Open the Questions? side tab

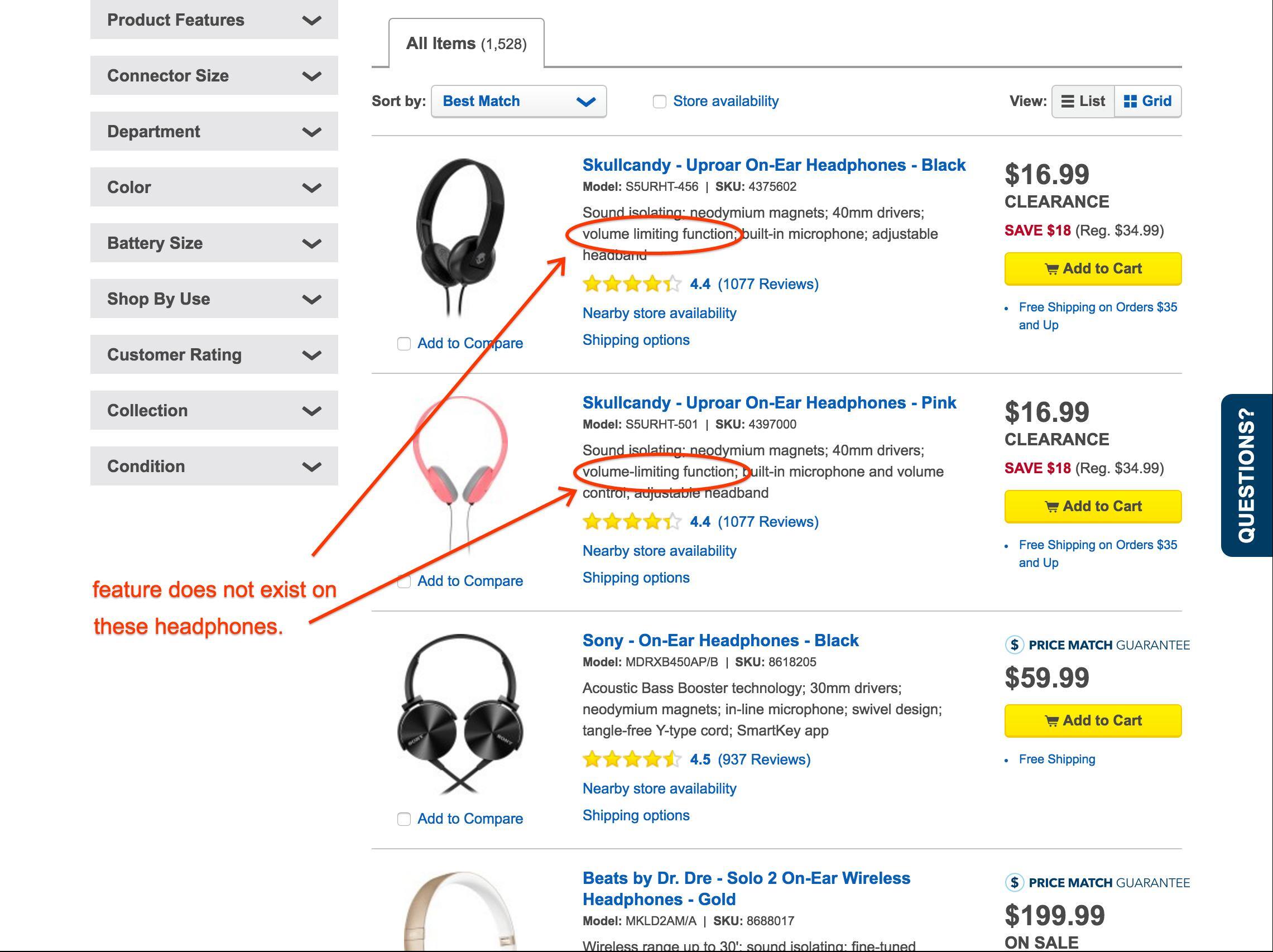point(1246,475)
